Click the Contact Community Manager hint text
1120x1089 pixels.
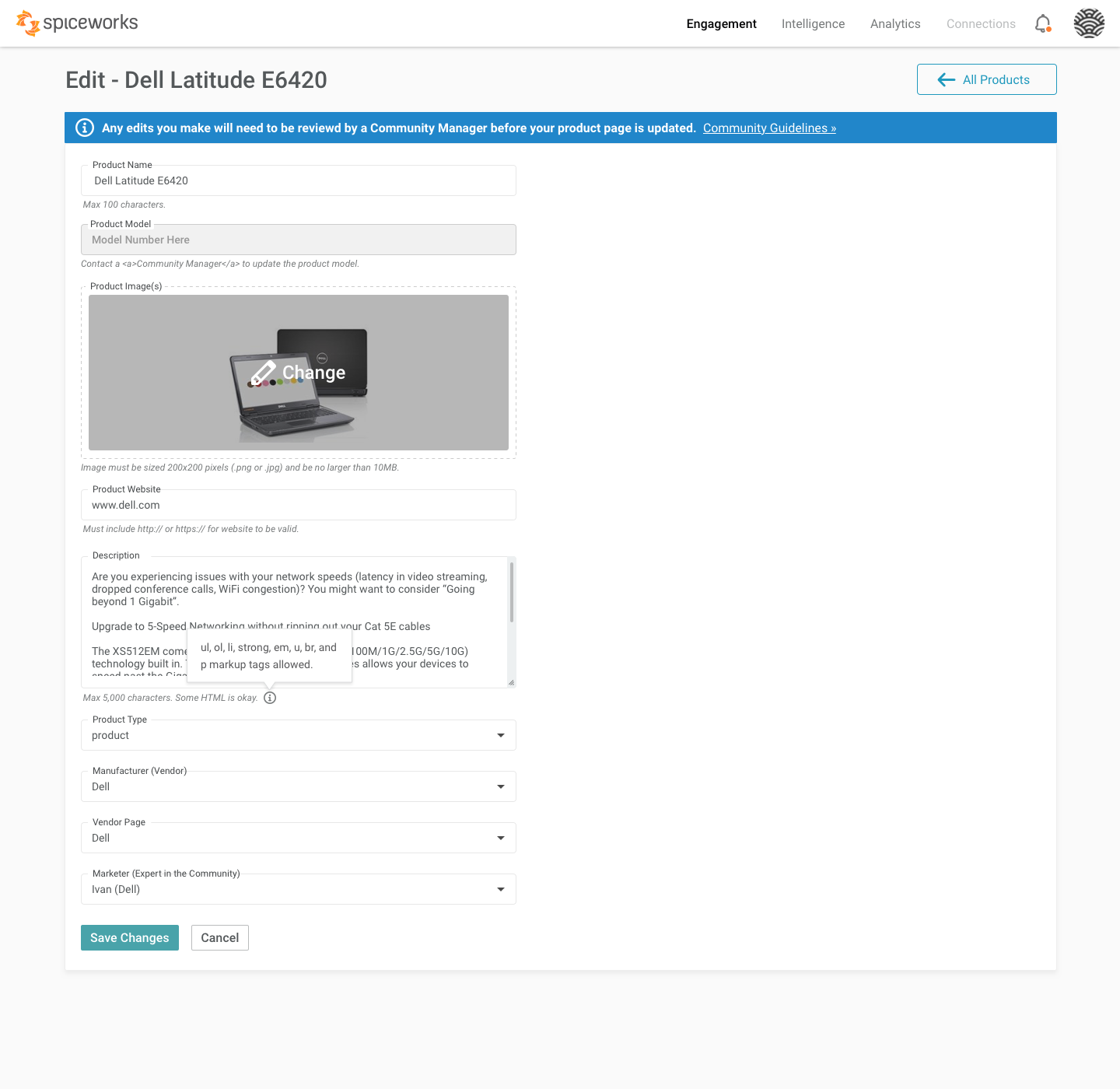pyautogui.click(x=220, y=264)
